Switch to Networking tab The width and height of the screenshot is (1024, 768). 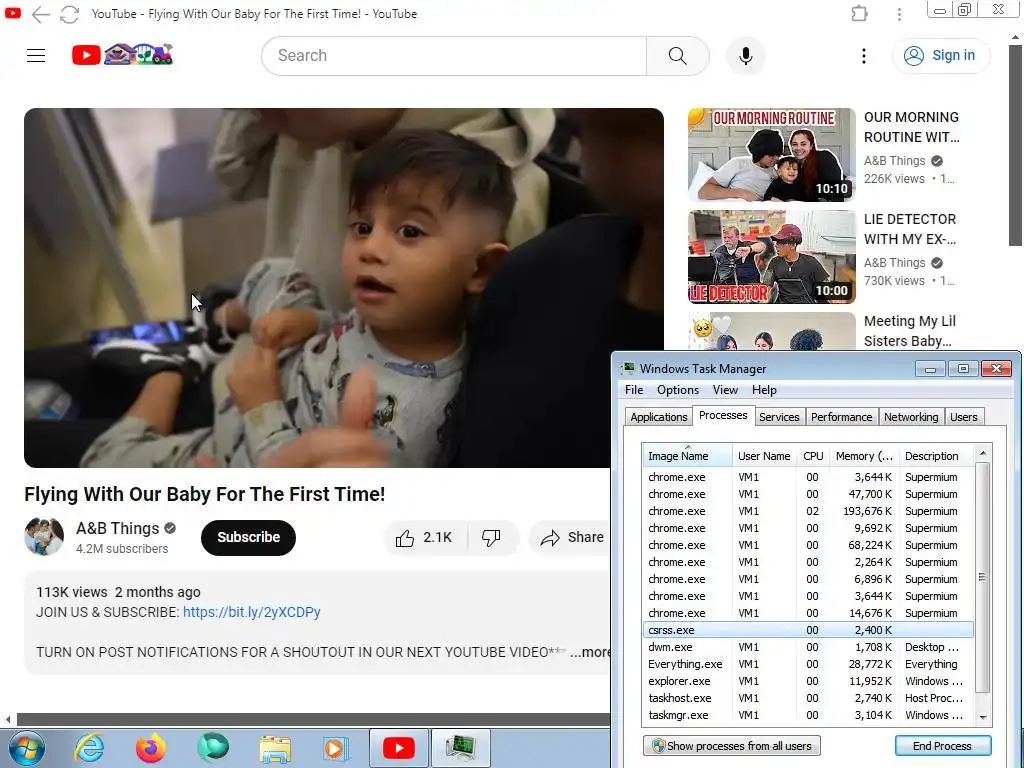[x=911, y=417]
